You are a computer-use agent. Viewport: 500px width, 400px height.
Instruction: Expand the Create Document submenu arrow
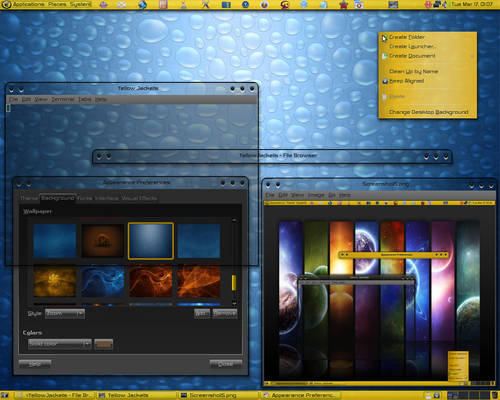pos(472,56)
